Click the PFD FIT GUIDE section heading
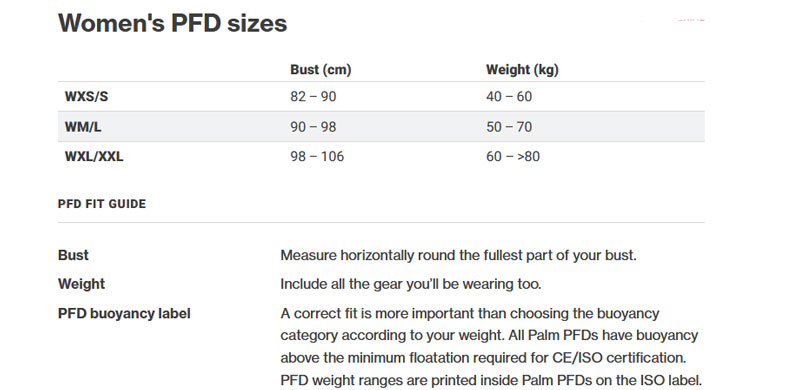This screenshot has width=800, height=390. [x=102, y=204]
